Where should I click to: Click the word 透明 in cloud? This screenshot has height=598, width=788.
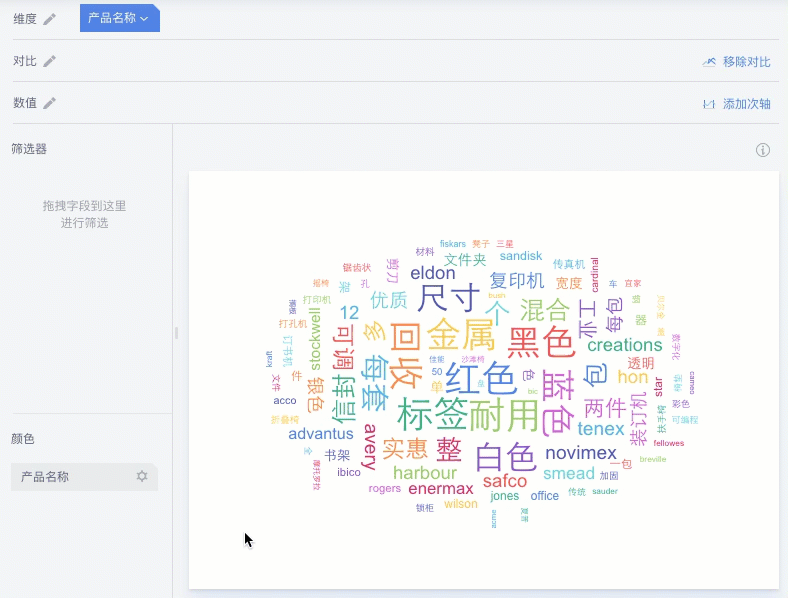[641, 363]
